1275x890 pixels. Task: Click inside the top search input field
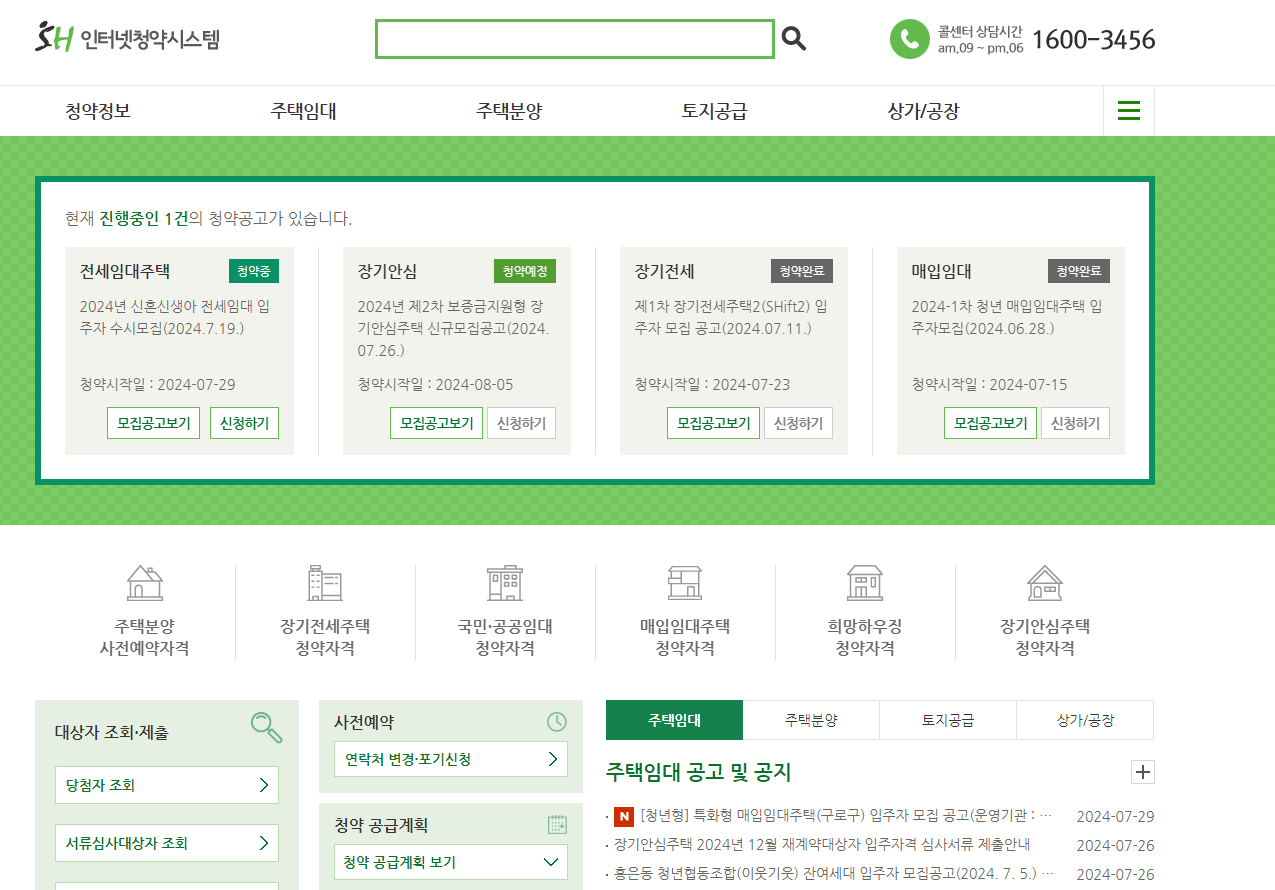pyautogui.click(x=574, y=39)
